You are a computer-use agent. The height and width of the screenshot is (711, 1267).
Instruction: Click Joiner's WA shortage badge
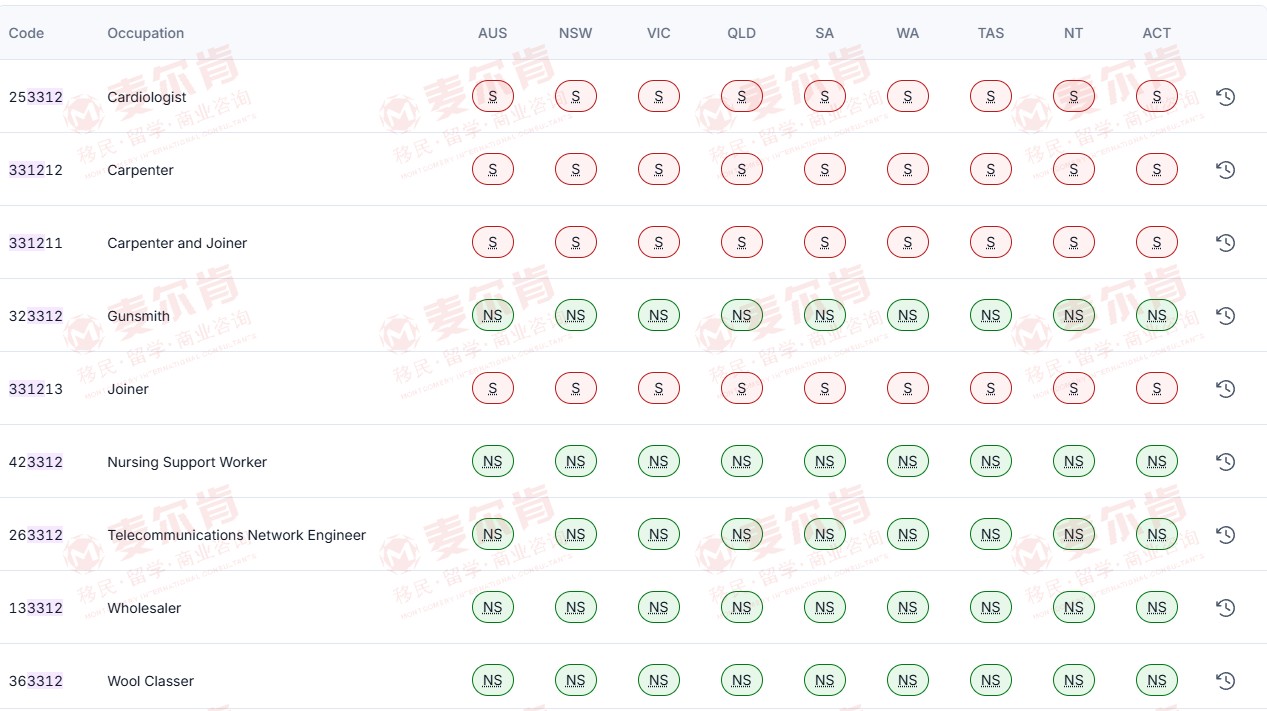pyautogui.click(x=907, y=389)
